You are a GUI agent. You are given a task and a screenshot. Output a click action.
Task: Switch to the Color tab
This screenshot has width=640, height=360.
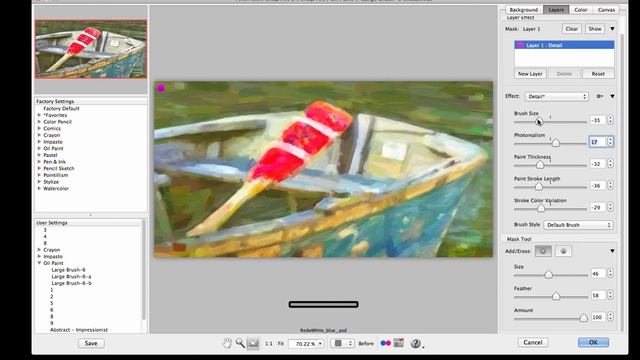click(581, 9)
